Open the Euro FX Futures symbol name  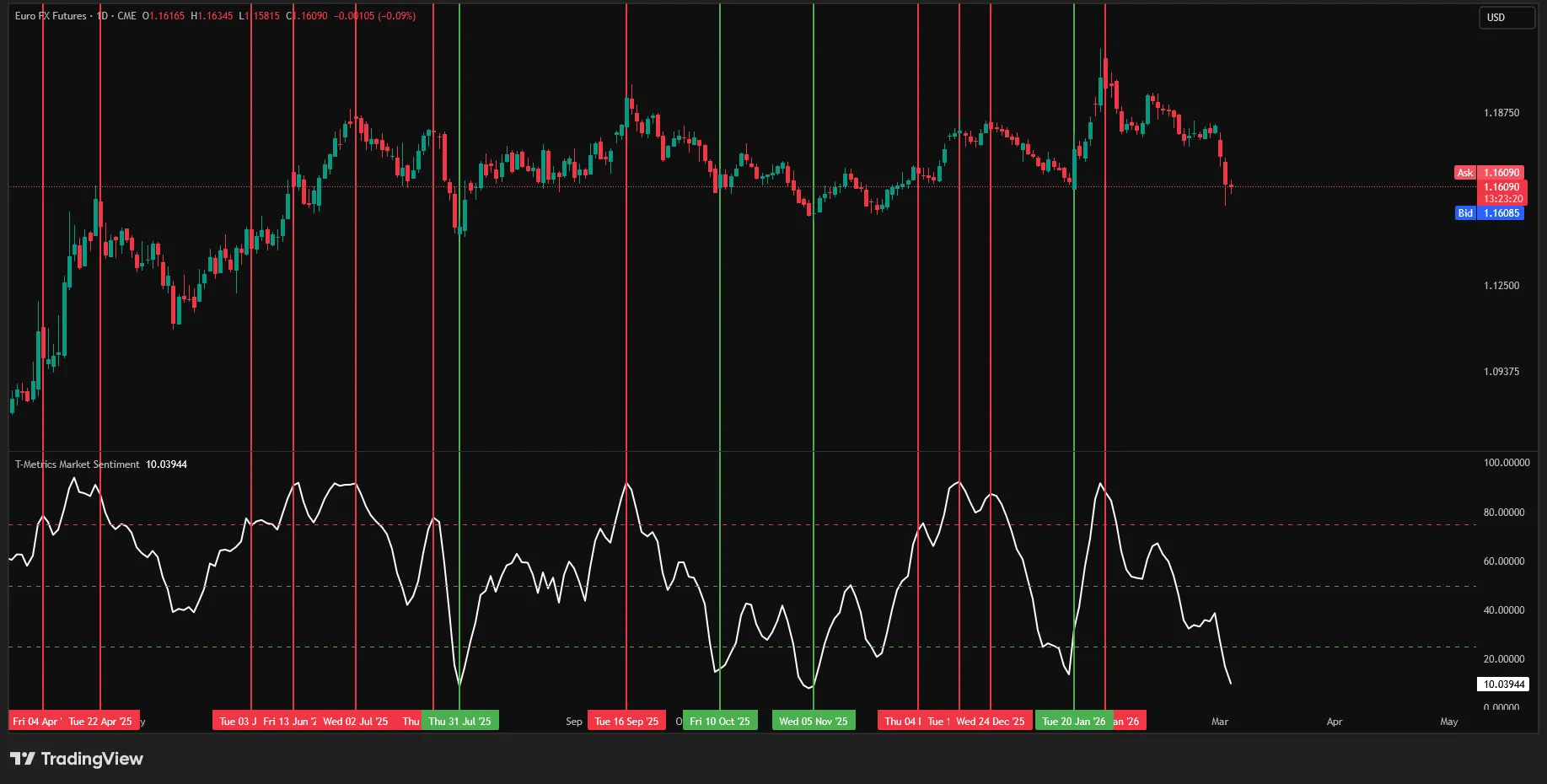coord(51,15)
